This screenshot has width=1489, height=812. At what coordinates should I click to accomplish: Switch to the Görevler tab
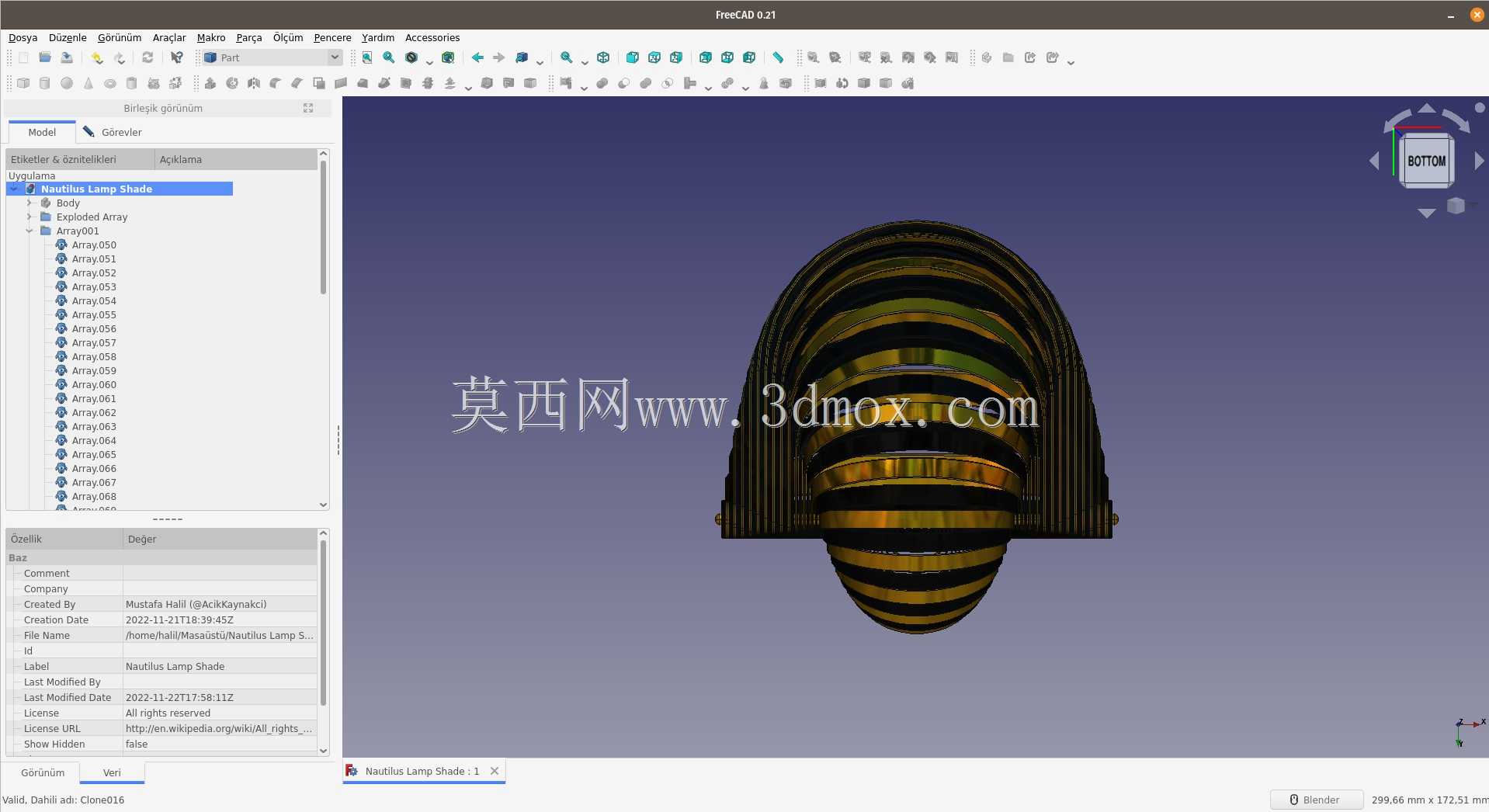pos(113,132)
